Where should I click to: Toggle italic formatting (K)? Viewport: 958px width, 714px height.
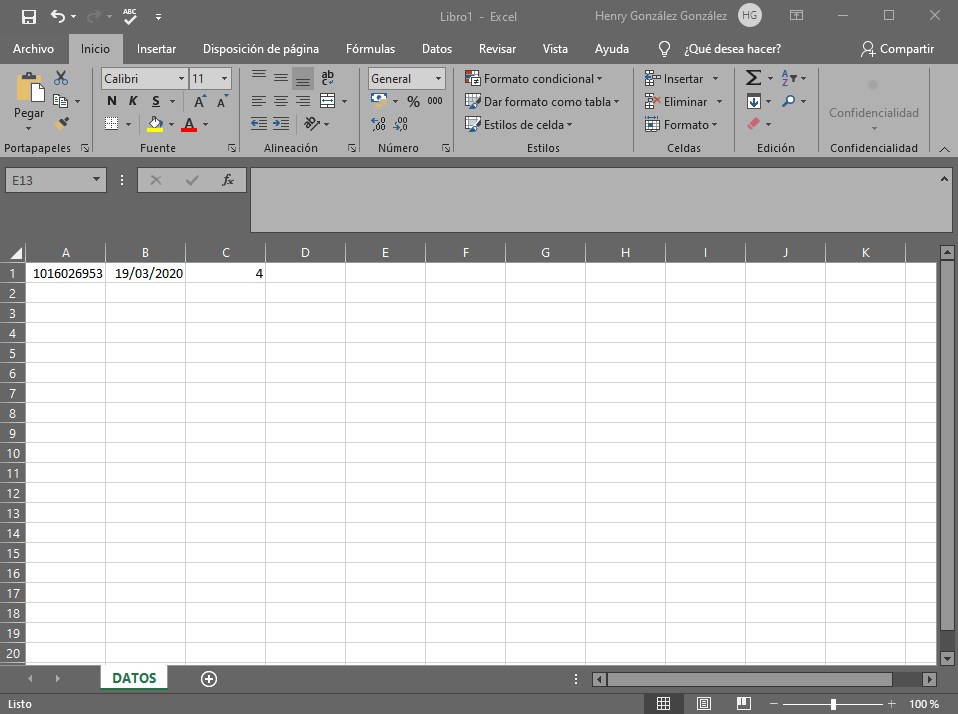click(x=133, y=102)
